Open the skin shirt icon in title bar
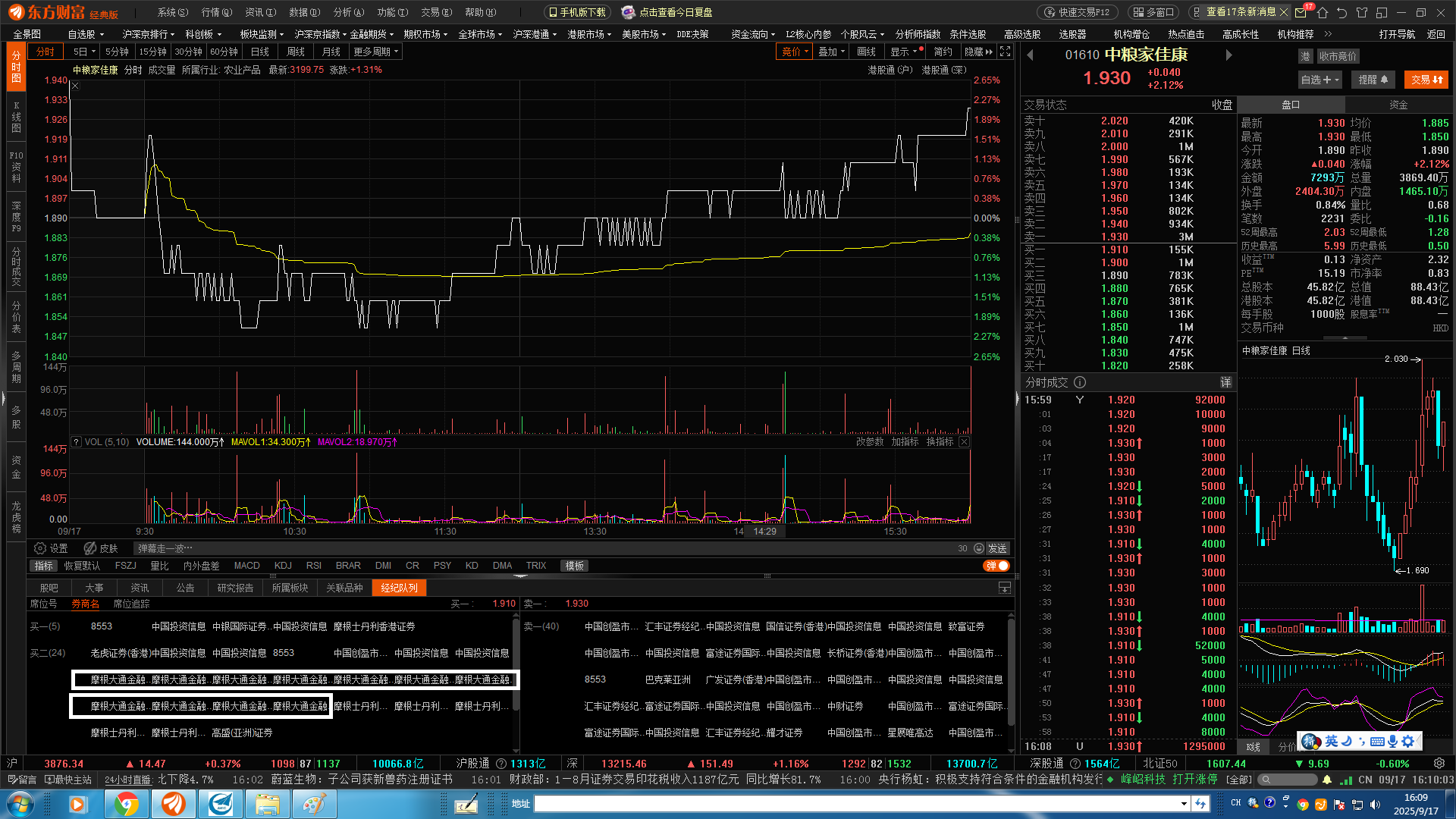Viewport: 1456px width, 819px height. coord(1362,12)
